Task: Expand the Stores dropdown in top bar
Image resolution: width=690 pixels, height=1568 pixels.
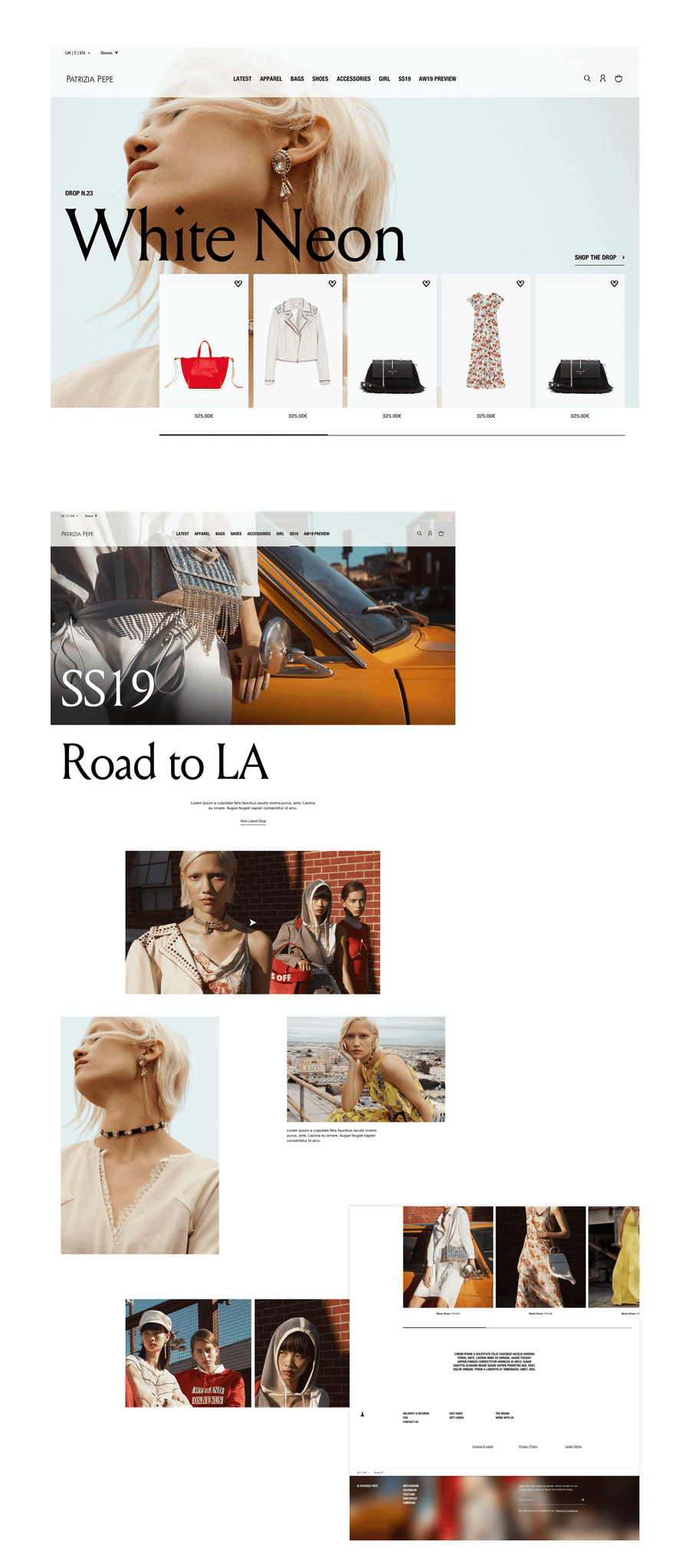Action: pyautogui.click(x=109, y=53)
